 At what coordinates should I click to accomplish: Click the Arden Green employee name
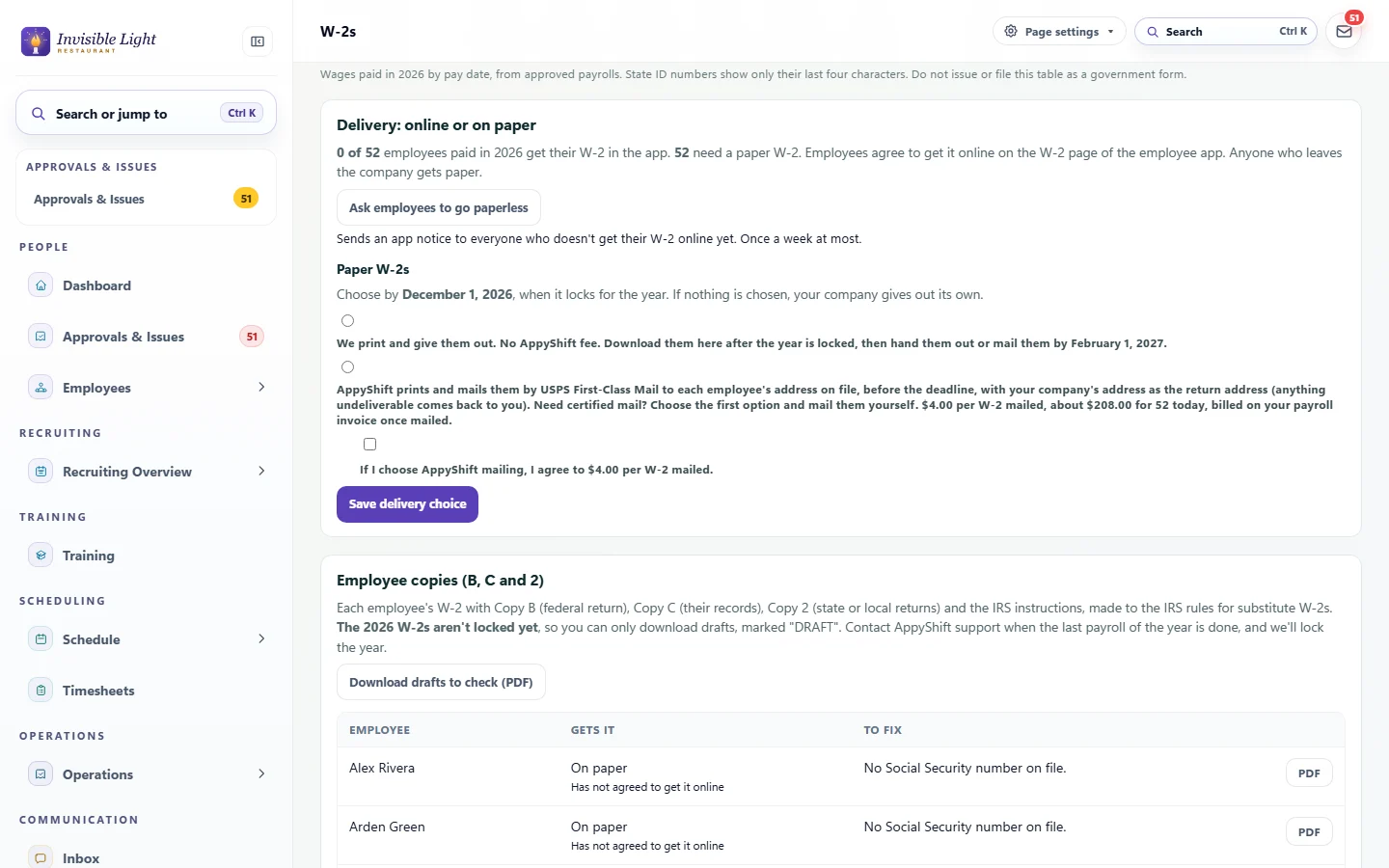tap(387, 827)
